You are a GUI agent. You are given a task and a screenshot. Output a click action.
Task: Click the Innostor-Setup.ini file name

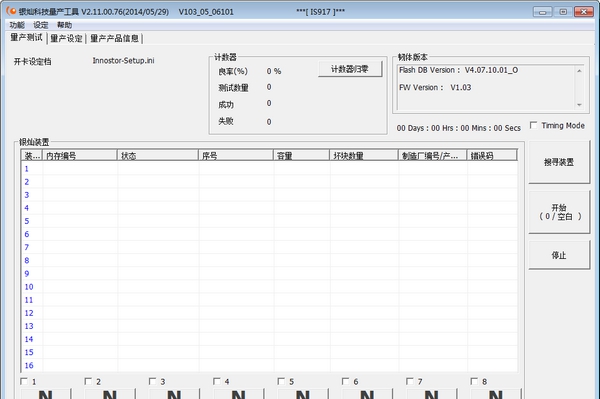pos(124,60)
